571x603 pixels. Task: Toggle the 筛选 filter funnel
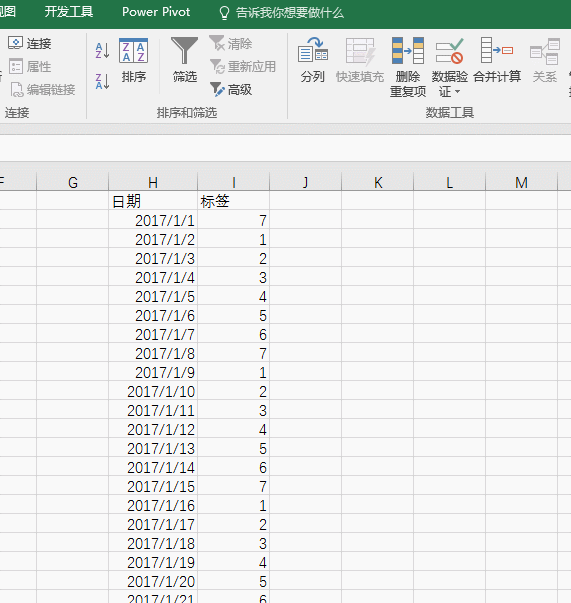coord(185,60)
